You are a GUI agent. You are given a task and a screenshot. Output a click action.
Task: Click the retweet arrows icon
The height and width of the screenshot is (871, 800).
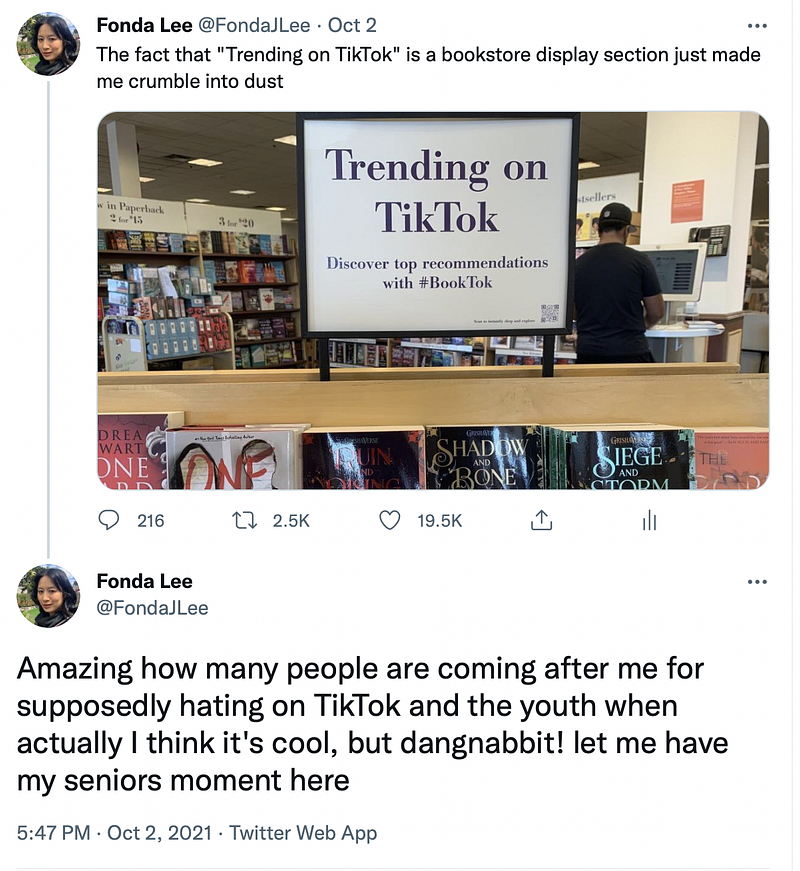pyautogui.click(x=244, y=520)
